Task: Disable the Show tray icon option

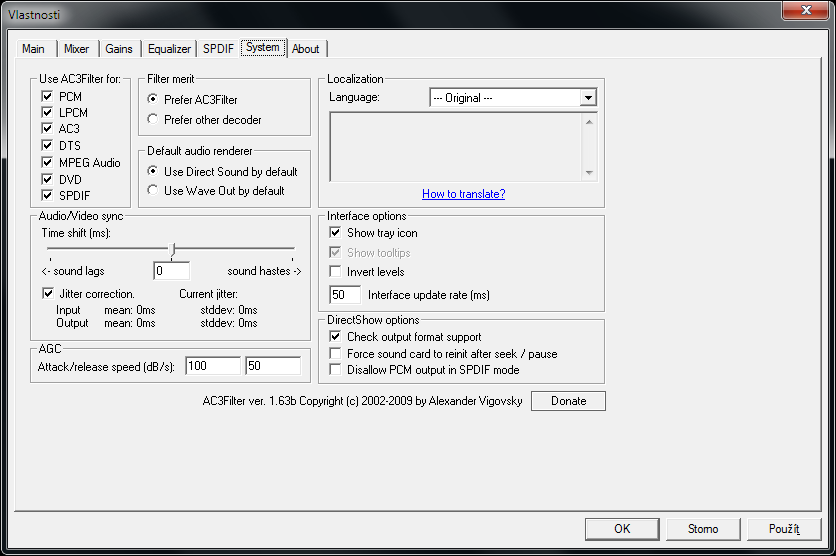Action: (x=336, y=233)
